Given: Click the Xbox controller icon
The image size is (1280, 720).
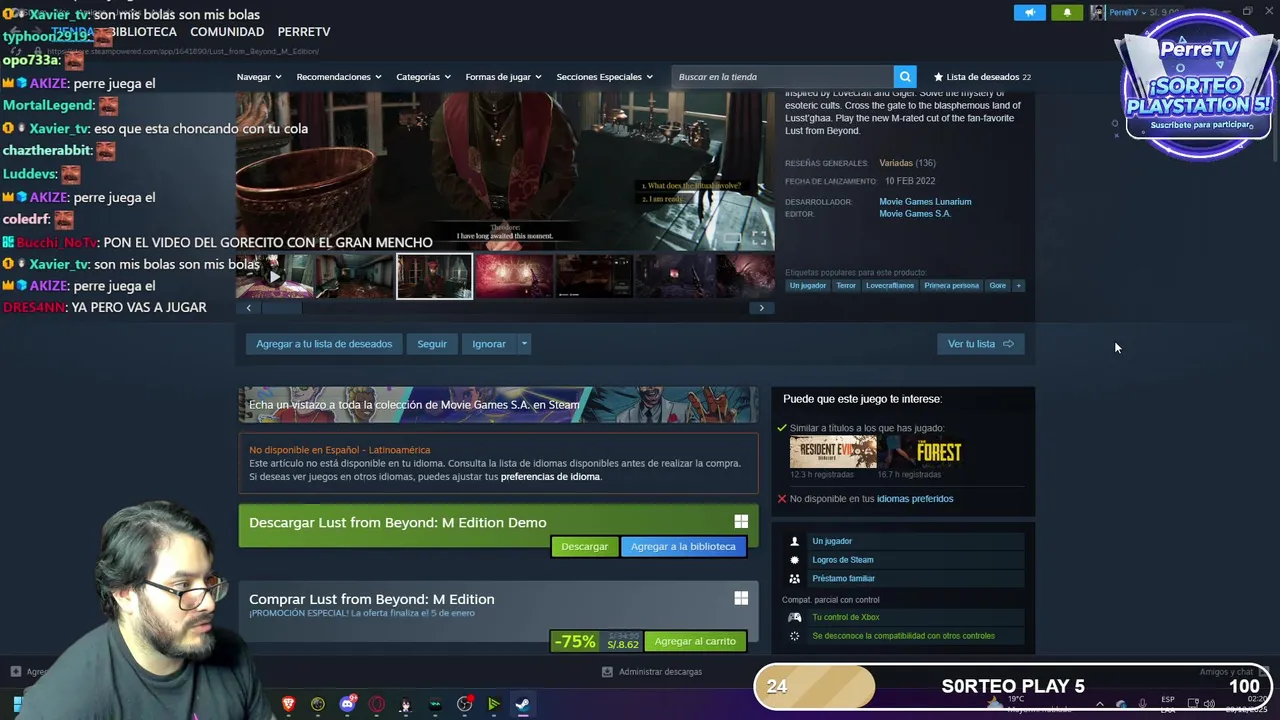Looking at the screenshot, I should (795, 617).
